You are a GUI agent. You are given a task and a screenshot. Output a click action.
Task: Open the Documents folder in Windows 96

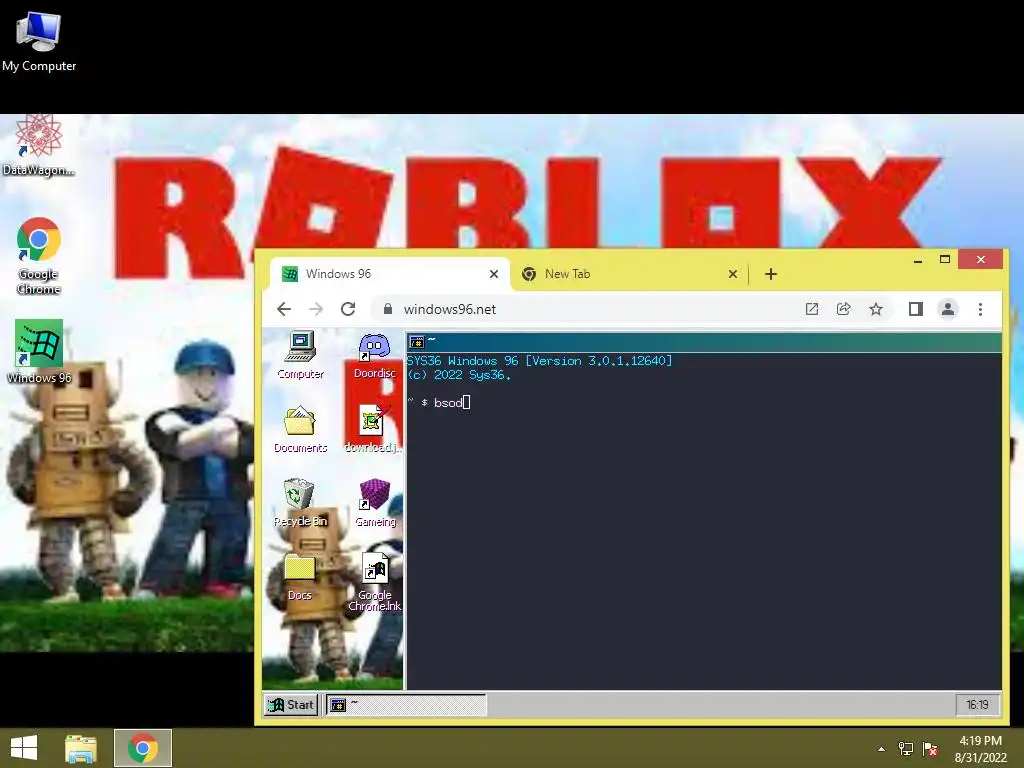300,429
